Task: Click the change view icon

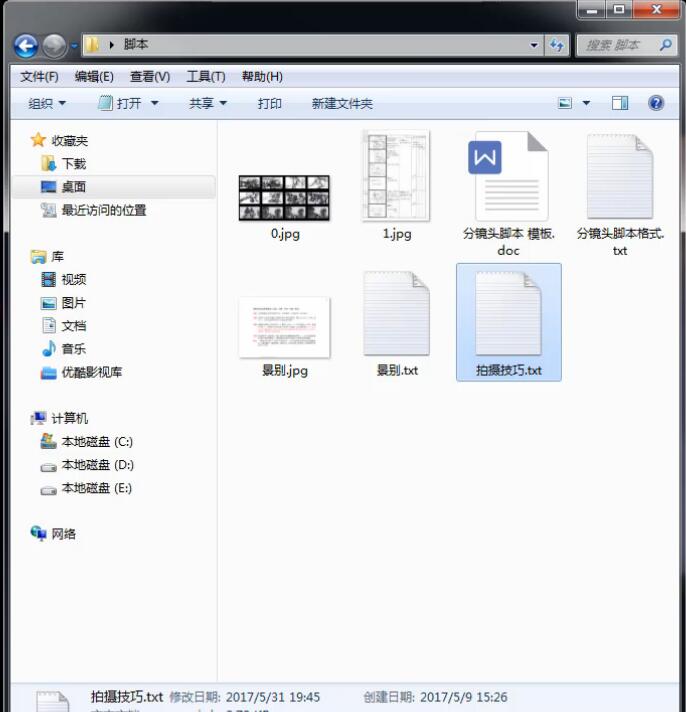Action: point(565,104)
